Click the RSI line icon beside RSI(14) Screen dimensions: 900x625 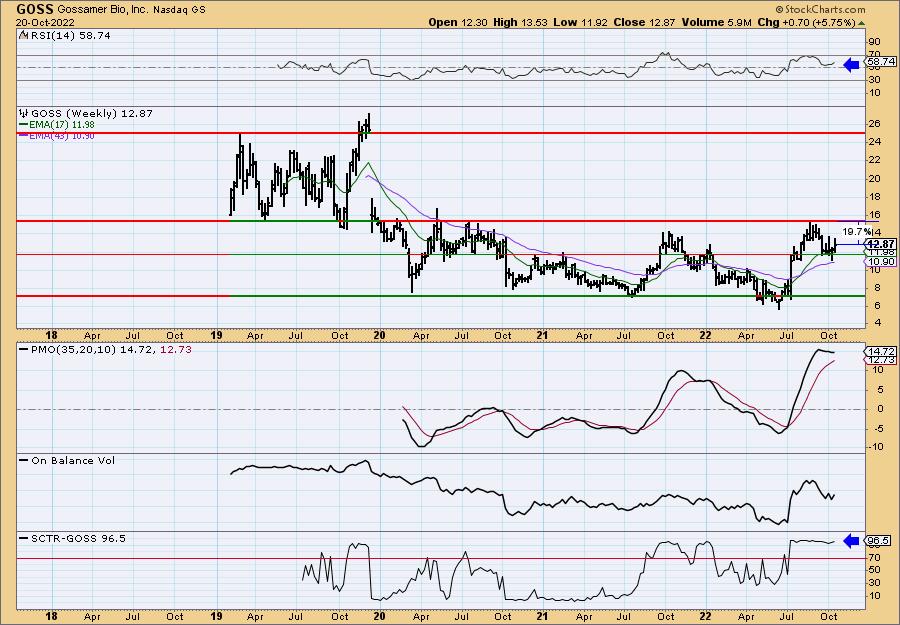tap(23, 35)
